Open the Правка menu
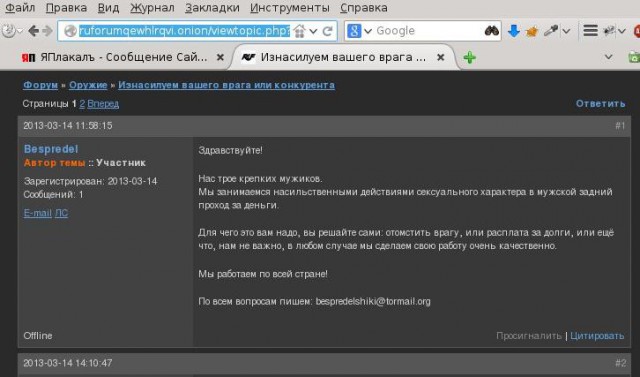The width and height of the screenshot is (640, 377). coord(66,8)
